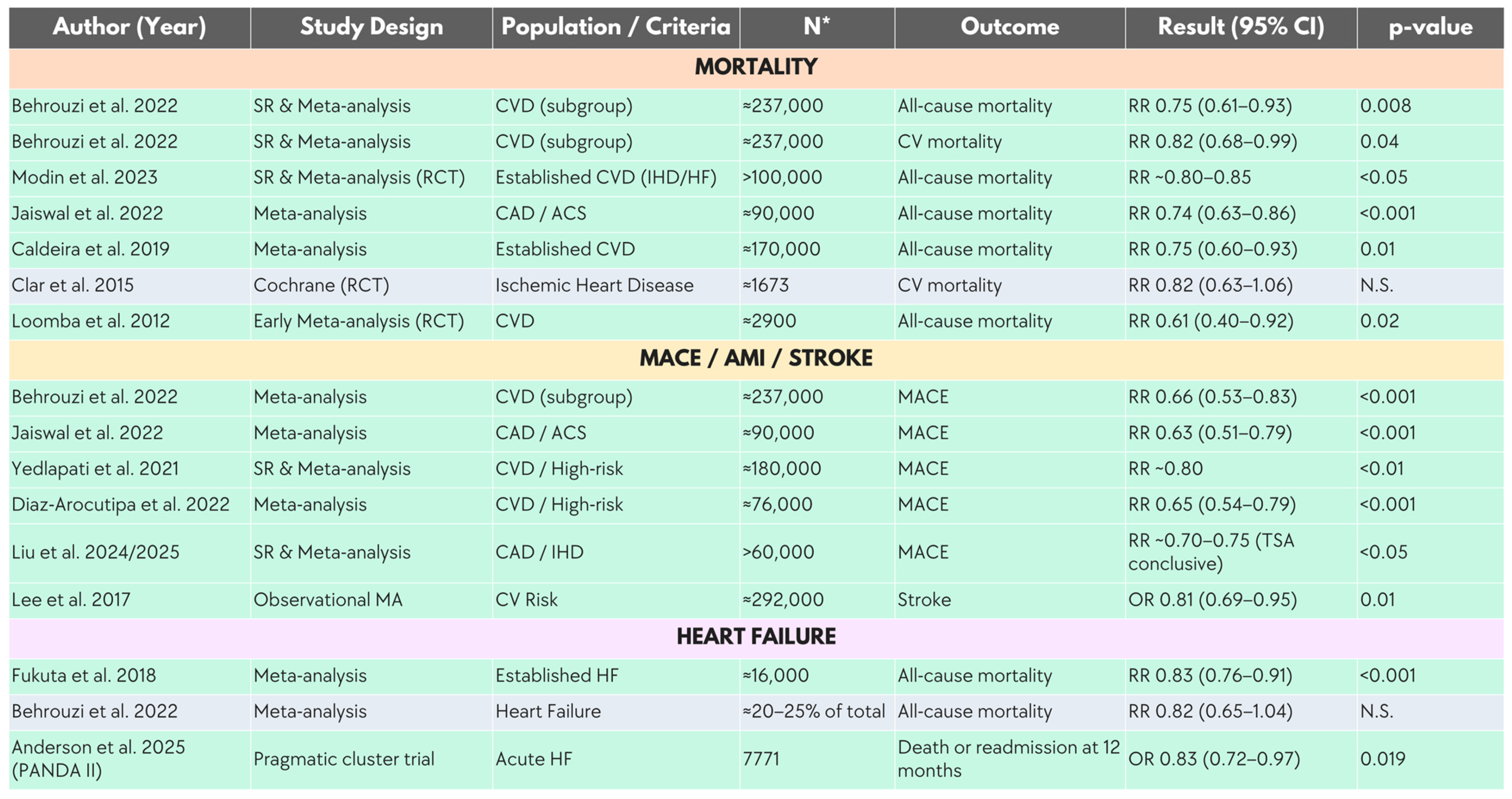Click the RR 0.61 (0.40–0.92) result
This screenshot has width=1512, height=799.
point(1210,321)
